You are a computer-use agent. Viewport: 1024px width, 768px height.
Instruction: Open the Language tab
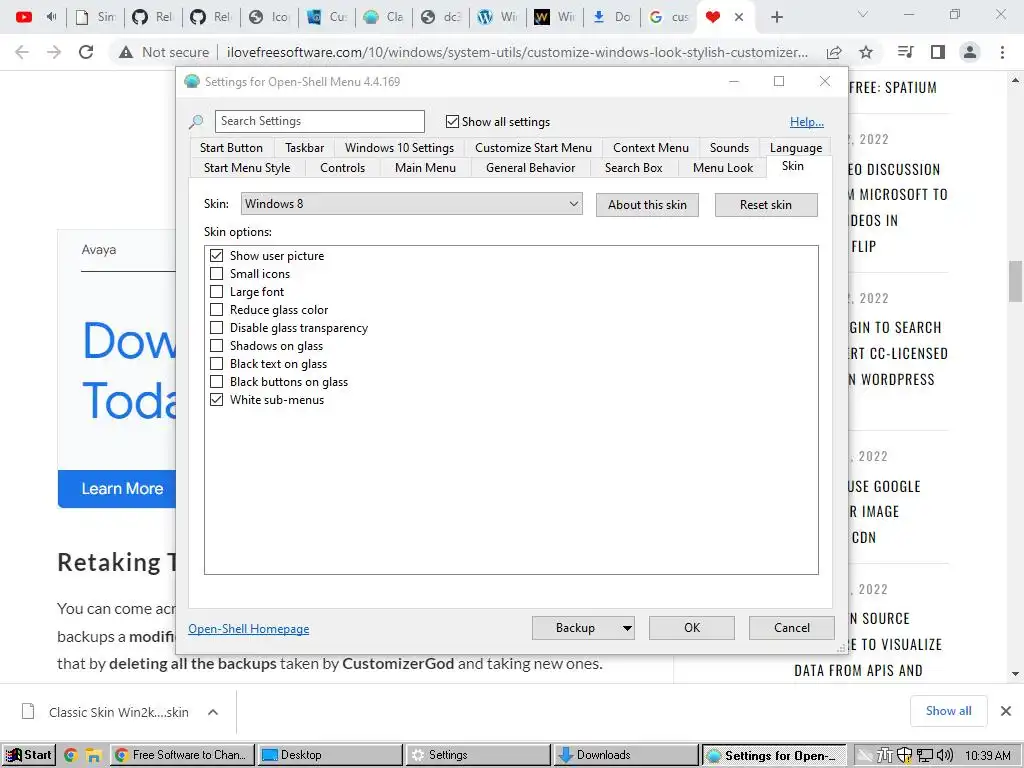pyautogui.click(x=795, y=148)
